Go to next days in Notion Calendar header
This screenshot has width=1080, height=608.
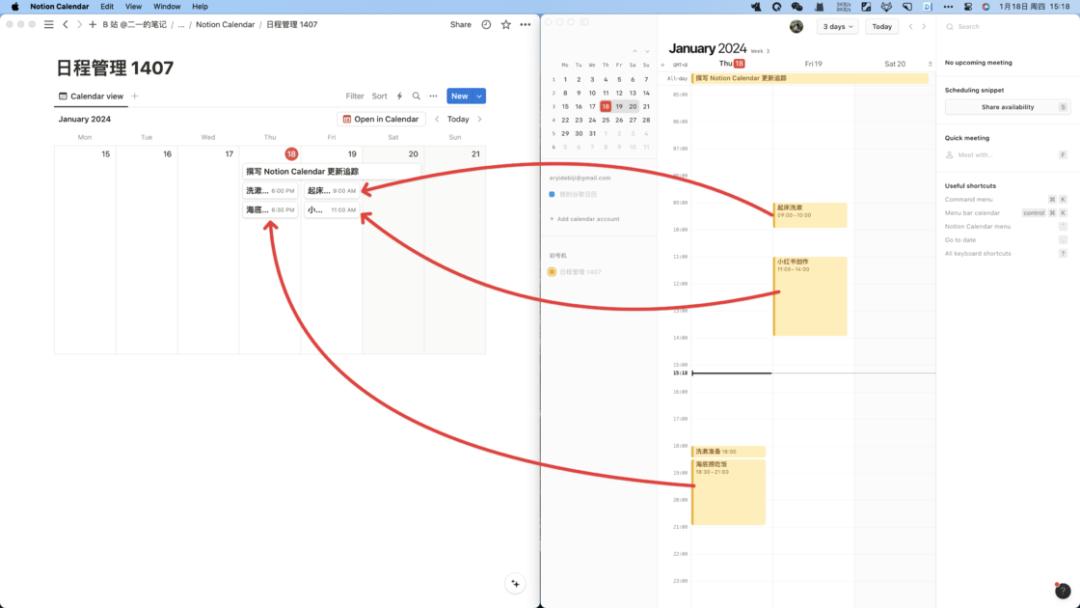point(924,27)
